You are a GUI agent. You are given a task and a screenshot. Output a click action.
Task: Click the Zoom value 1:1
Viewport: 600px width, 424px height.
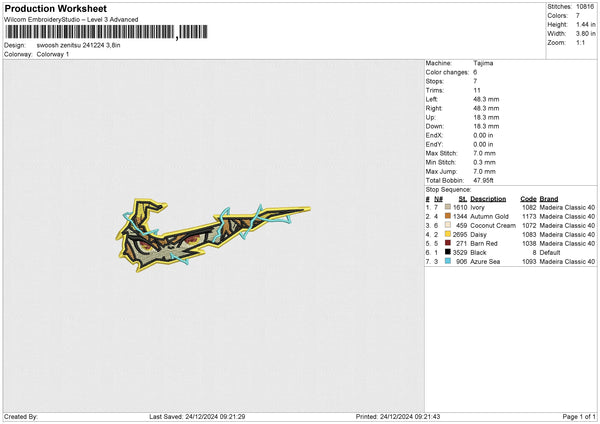(580, 42)
